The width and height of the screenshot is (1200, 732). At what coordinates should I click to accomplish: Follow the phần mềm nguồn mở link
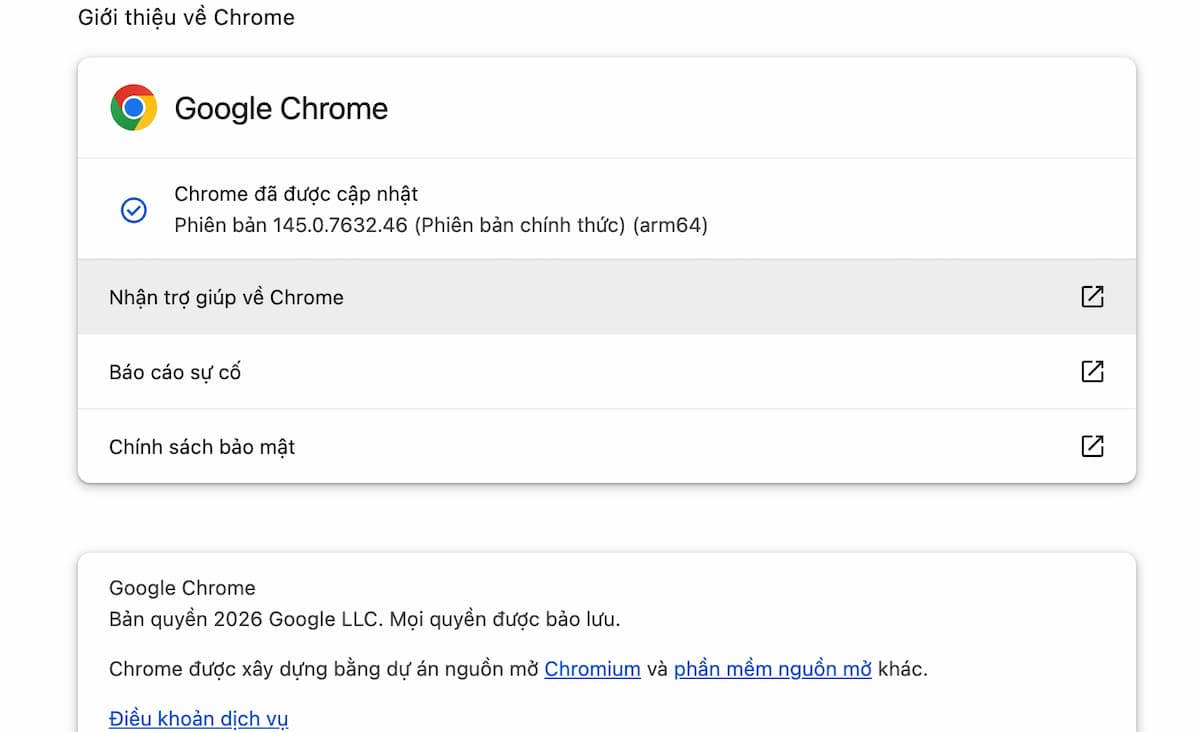tap(773, 669)
